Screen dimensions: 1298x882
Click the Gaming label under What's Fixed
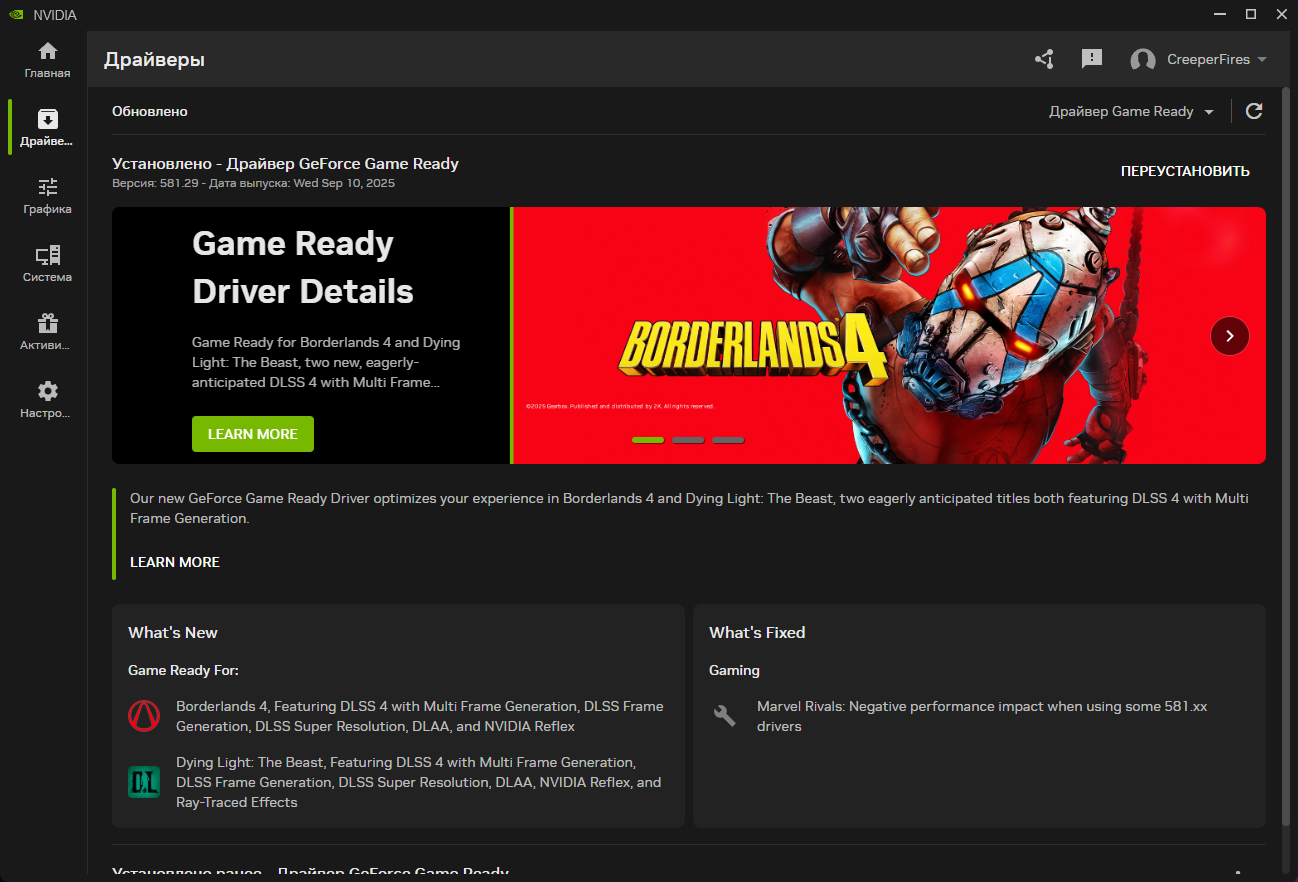tap(735, 670)
